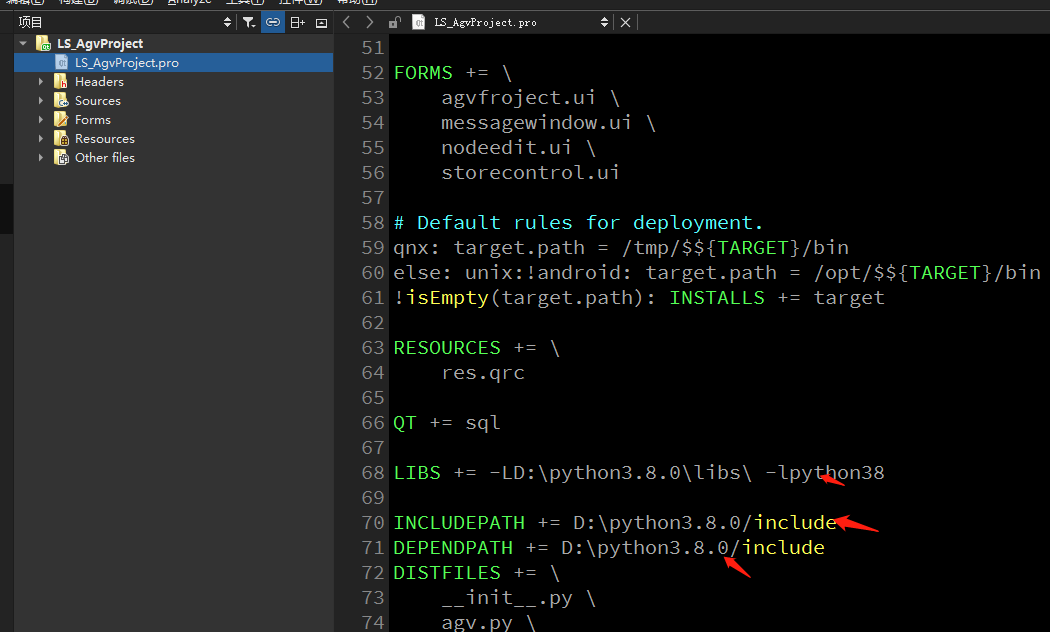Click res.qrc on line 64
1050x632 pixels.
(483, 374)
